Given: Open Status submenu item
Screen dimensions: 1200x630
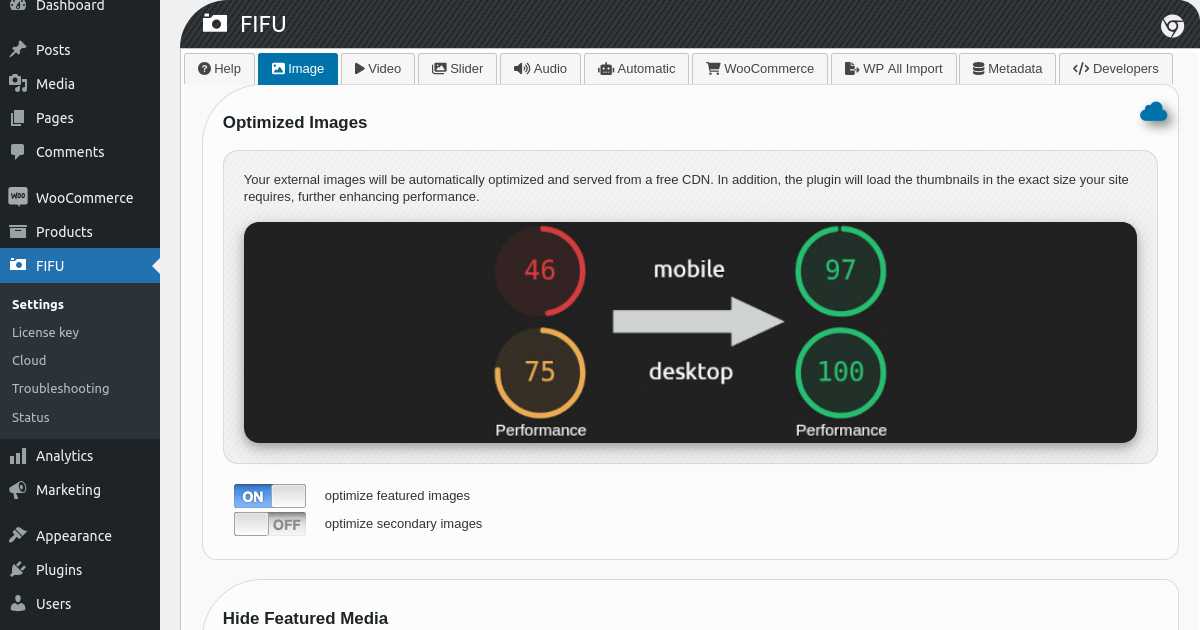Looking at the screenshot, I should click(31, 417).
